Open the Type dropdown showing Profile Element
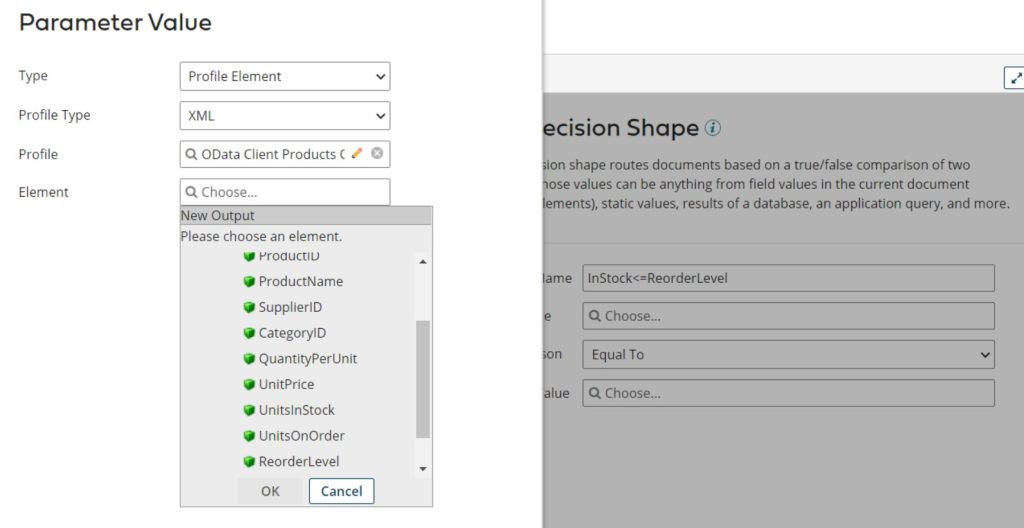1024x528 pixels. (285, 77)
